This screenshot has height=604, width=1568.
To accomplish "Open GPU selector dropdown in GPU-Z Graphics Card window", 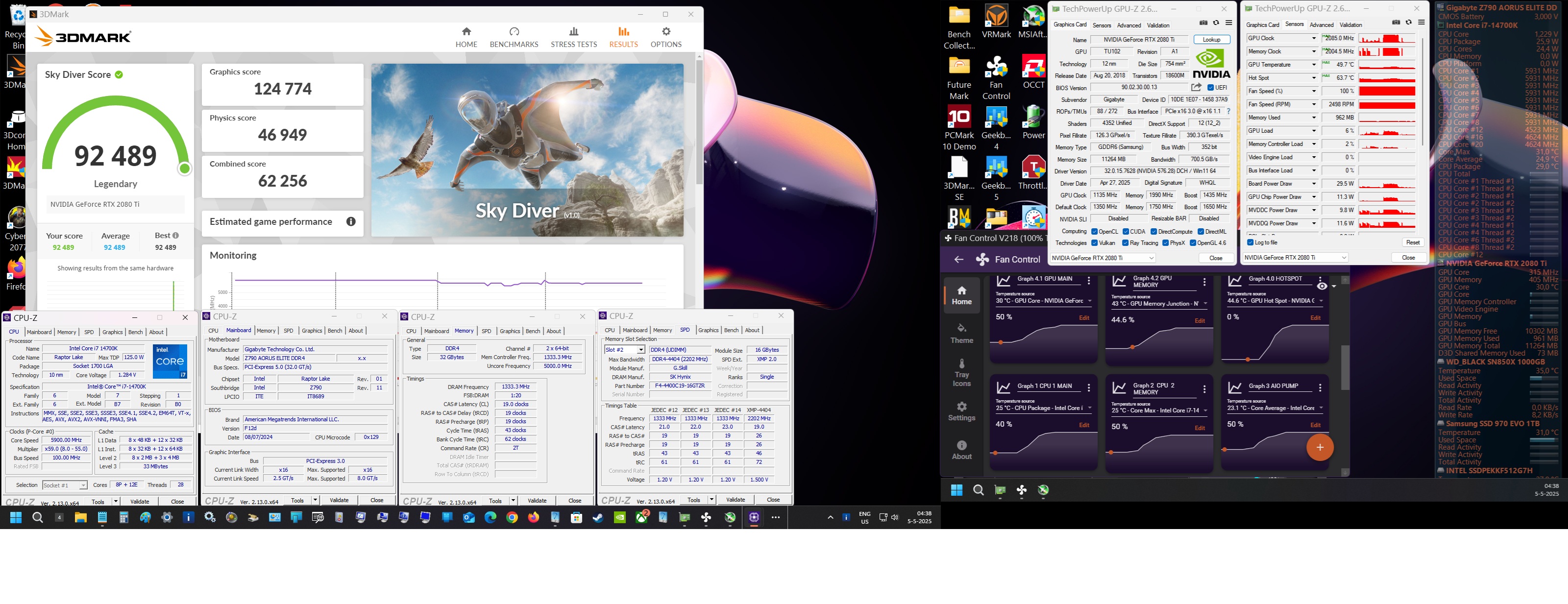I will [x=1102, y=258].
